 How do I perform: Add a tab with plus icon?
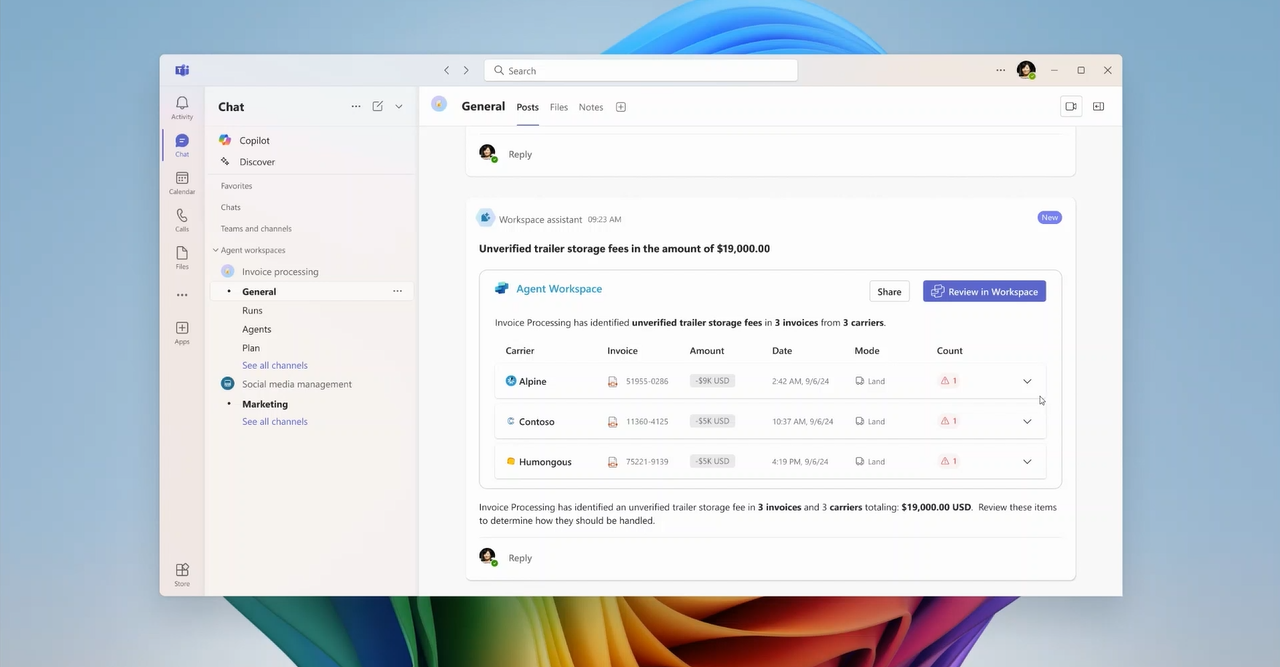pos(621,107)
